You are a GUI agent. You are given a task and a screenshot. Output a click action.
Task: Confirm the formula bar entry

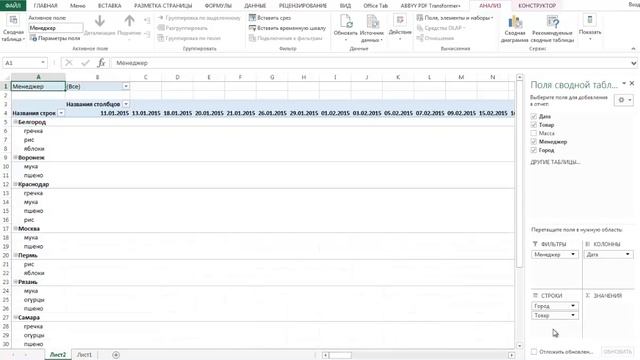85,63
